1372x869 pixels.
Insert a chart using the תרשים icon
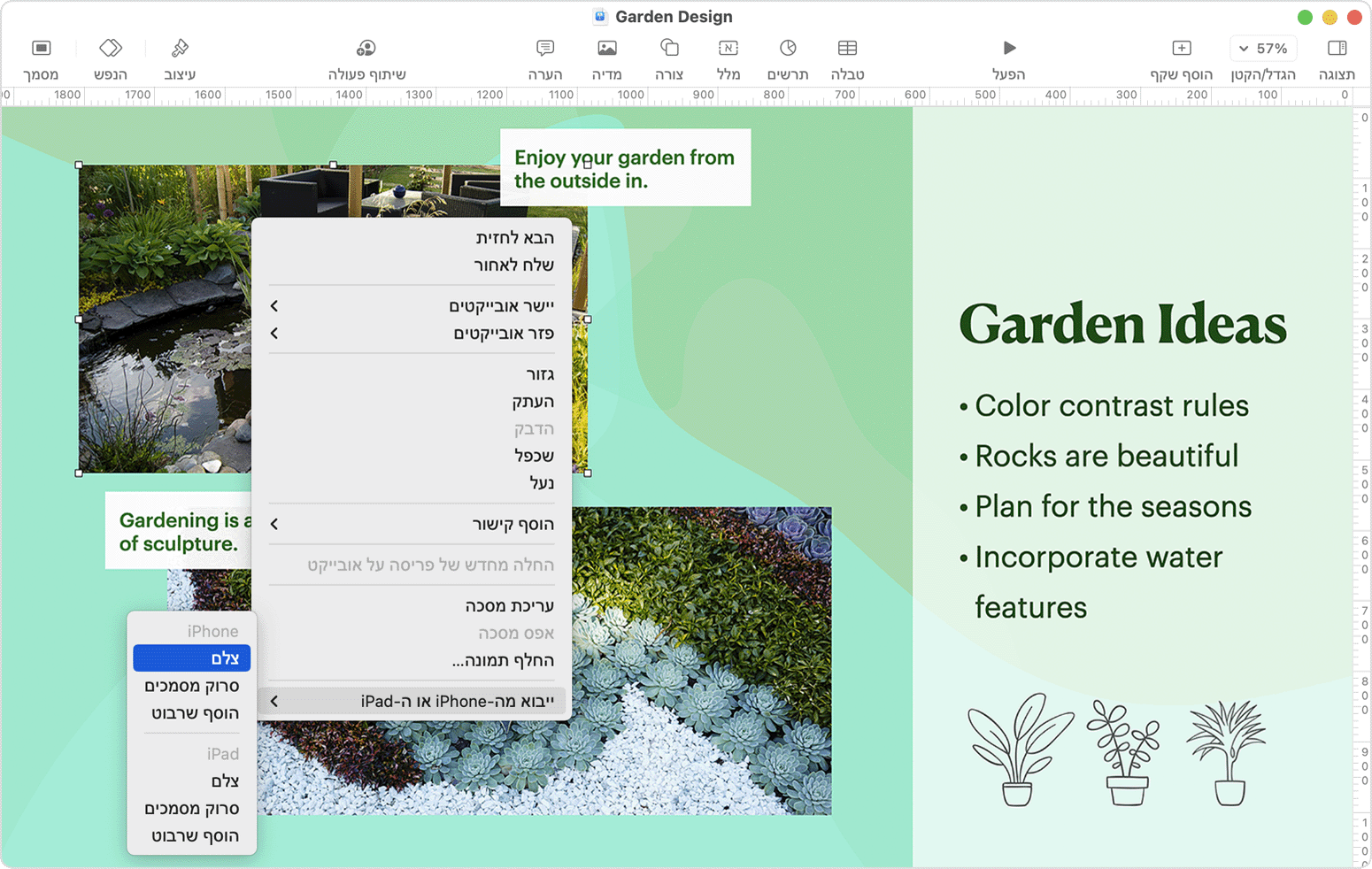788,48
